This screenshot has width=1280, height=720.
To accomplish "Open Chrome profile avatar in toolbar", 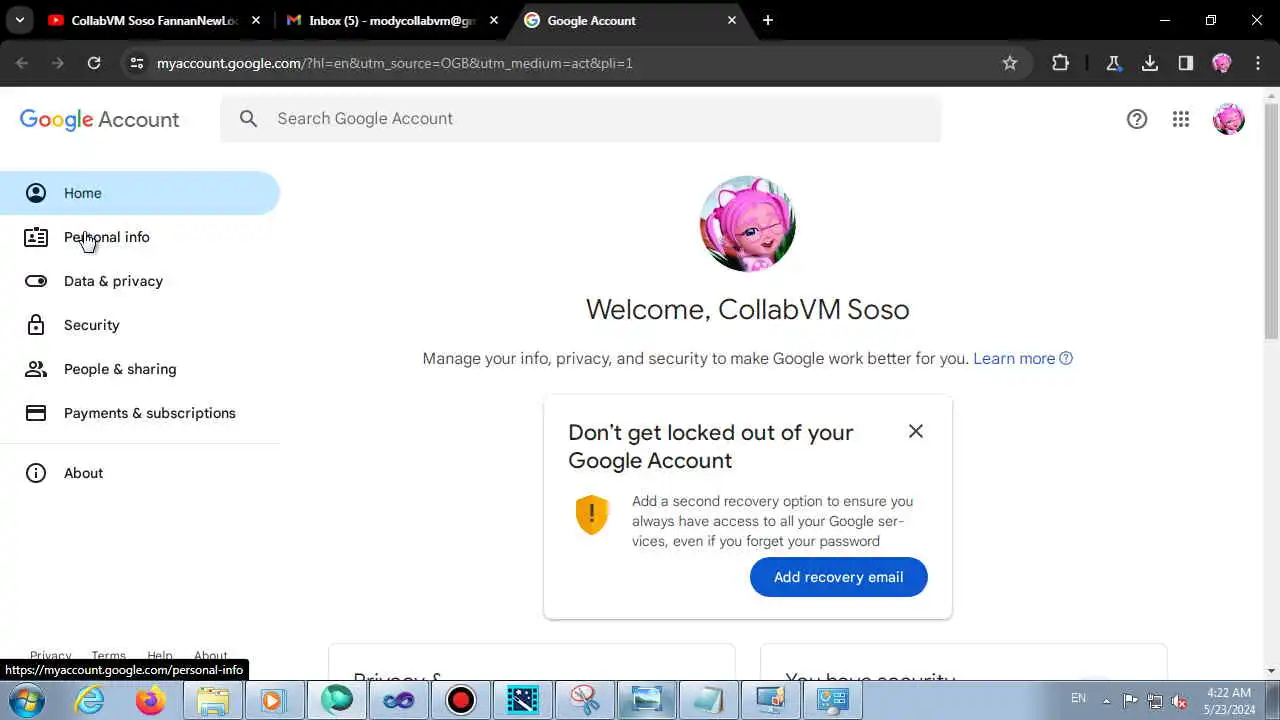I will pyautogui.click(x=1222, y=63).
